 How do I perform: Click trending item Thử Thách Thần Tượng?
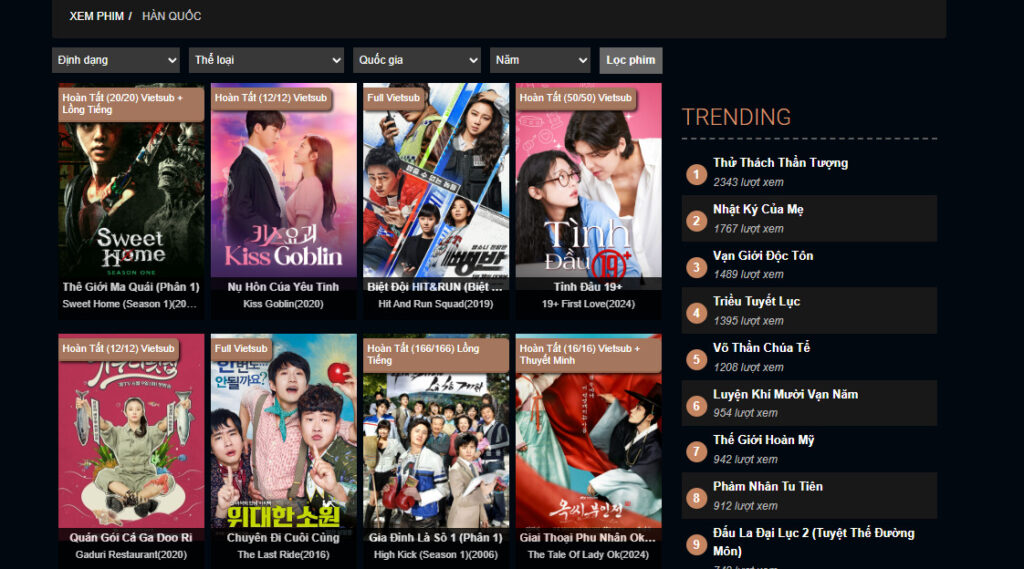pyautogui.click(x=780, y=163)
